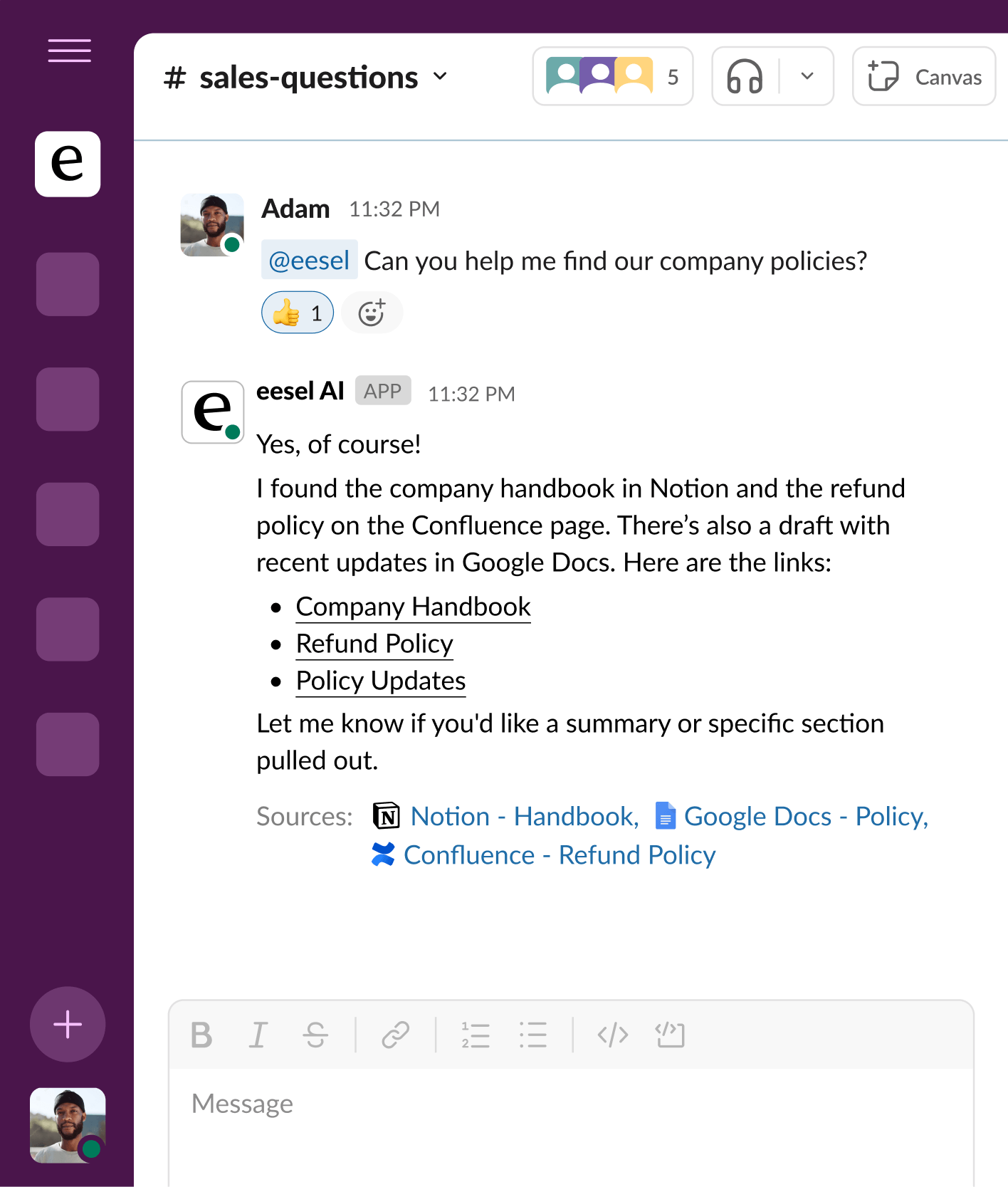Click the eesel AI app avatar
The image size is (1008, 1187).
click(x=213, y=412)
